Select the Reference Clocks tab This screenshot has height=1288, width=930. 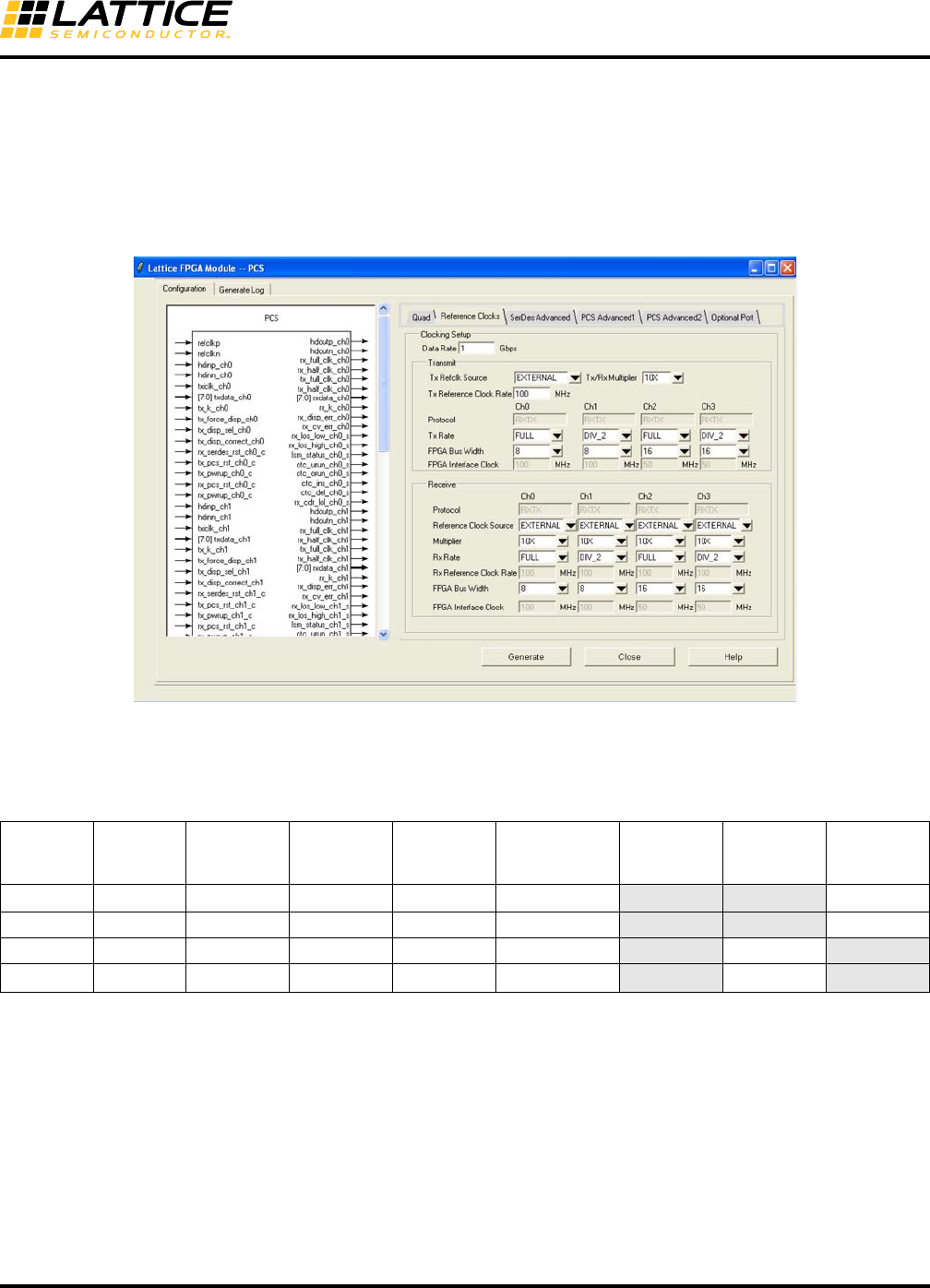click(x=470, y=316)
